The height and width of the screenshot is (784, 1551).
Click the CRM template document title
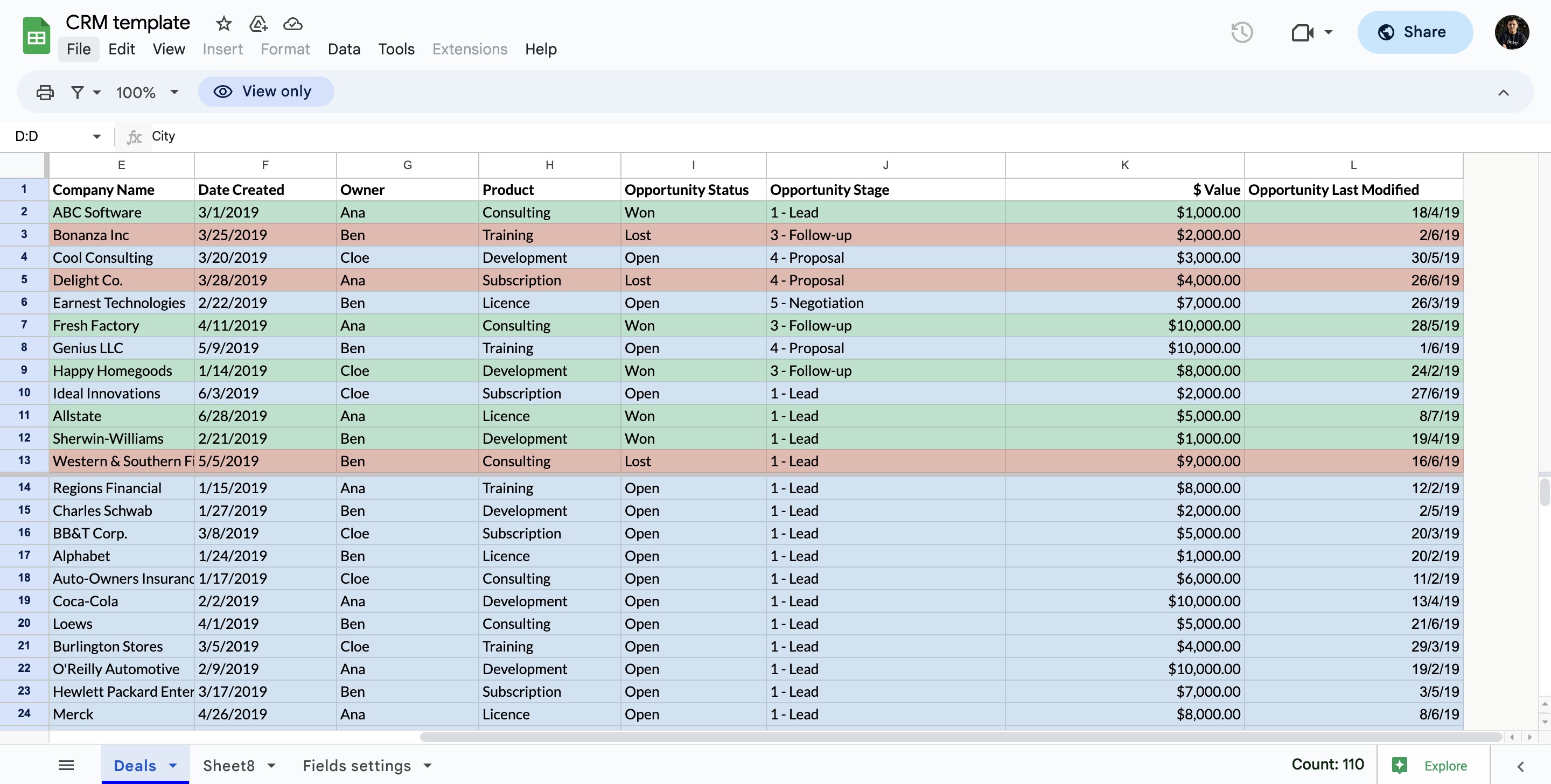(128, 23)
